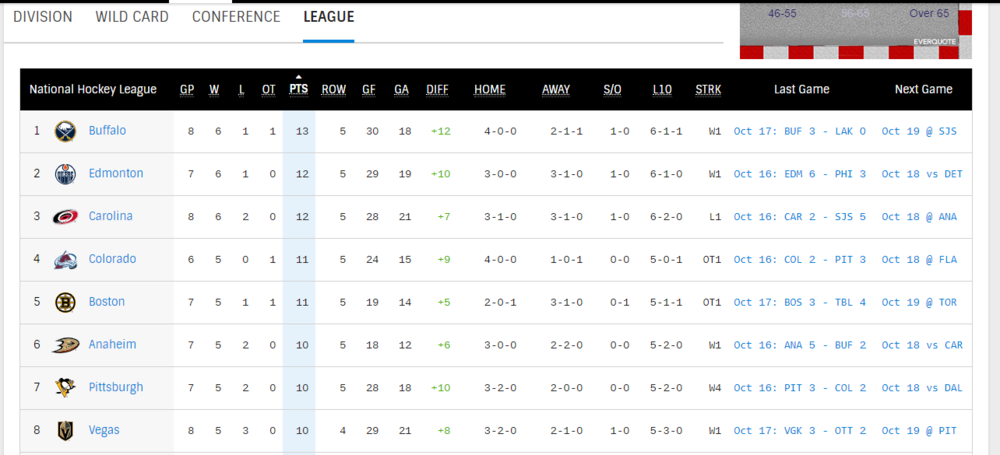This screenshot has height=455, width=1000.
Task: Sort the table by PTS column
Action: (298, 89)
